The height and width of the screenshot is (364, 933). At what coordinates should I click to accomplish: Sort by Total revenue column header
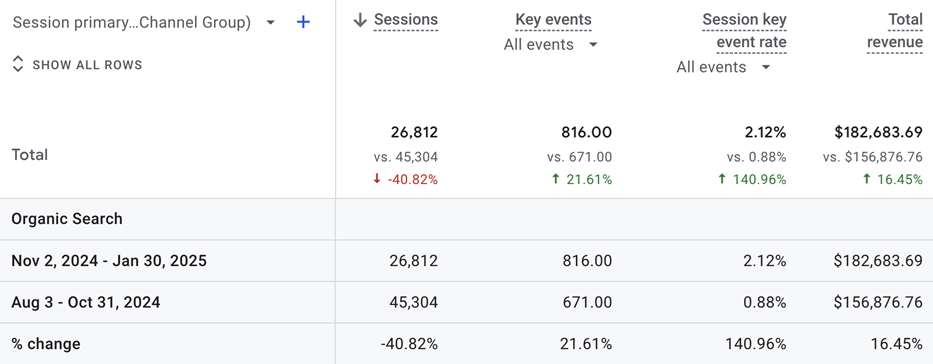pyautogui.click(x=895, y=31)
